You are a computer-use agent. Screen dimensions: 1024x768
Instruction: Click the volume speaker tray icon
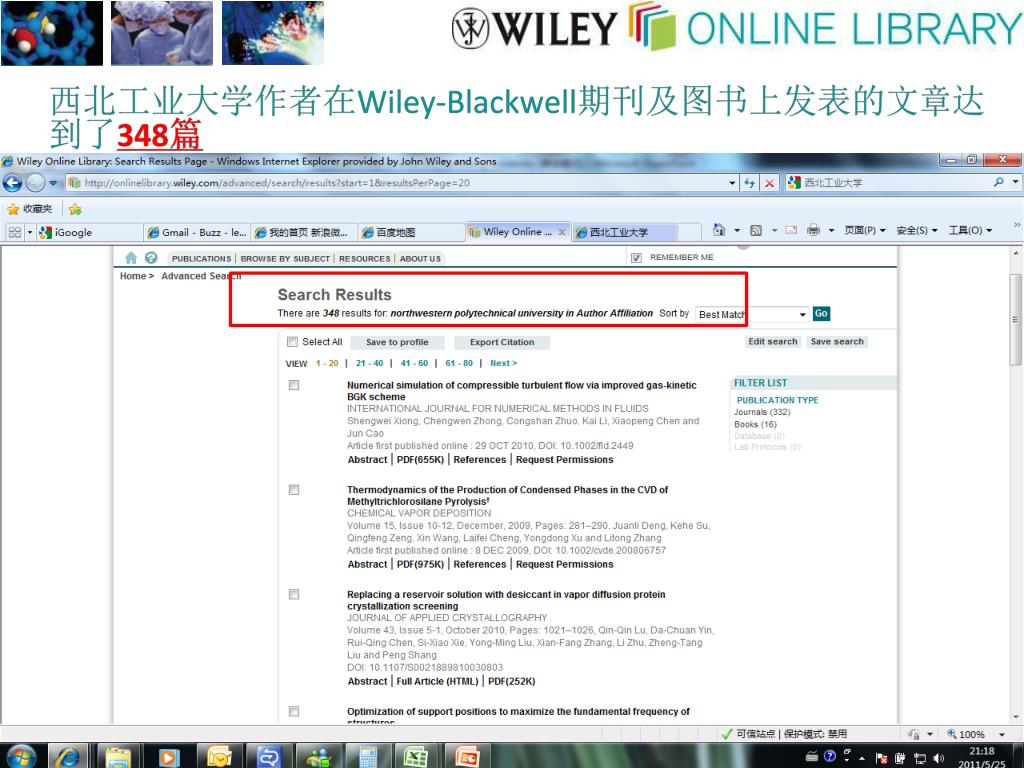[939, 758]
